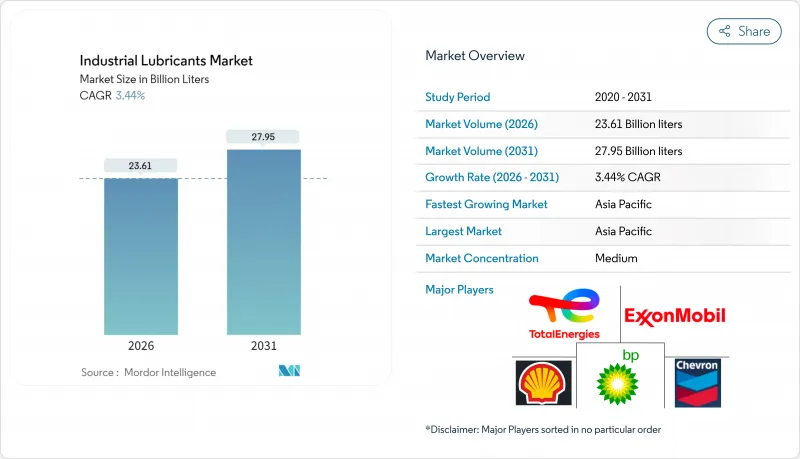The width and height of the screenshot is (800, 459).
Task: Click the Mordor Intelligence logo icon
Action: [x=289, y=372]
